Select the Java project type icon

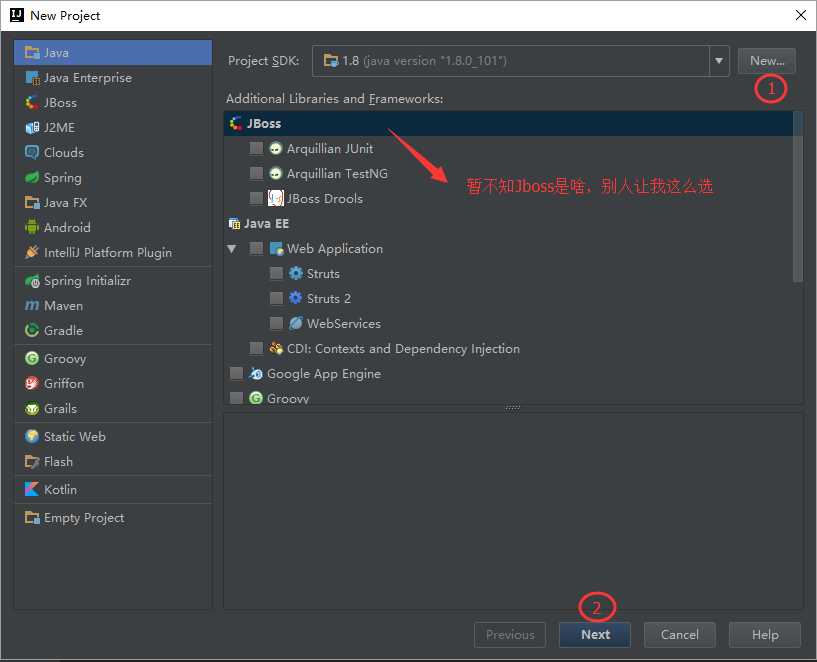pos(32,53)
